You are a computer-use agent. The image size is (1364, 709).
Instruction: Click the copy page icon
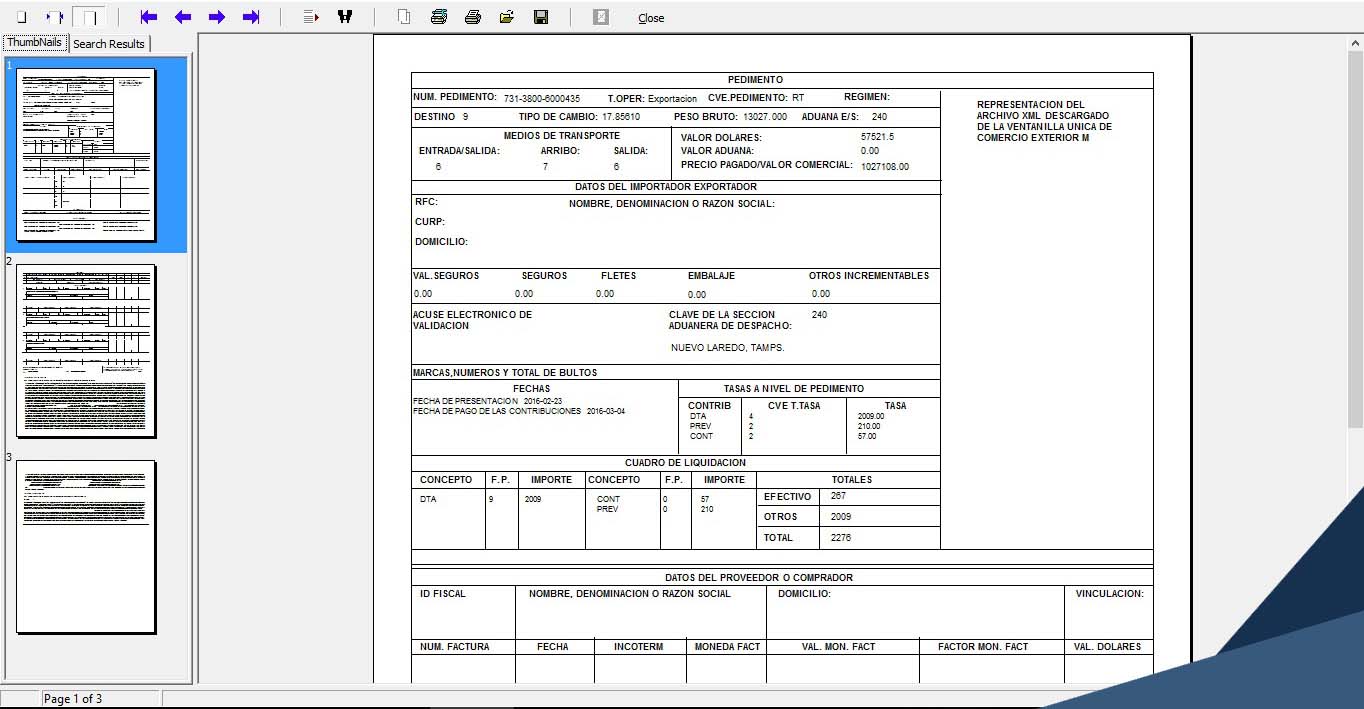pyautogui.click(x=404, y=17)
